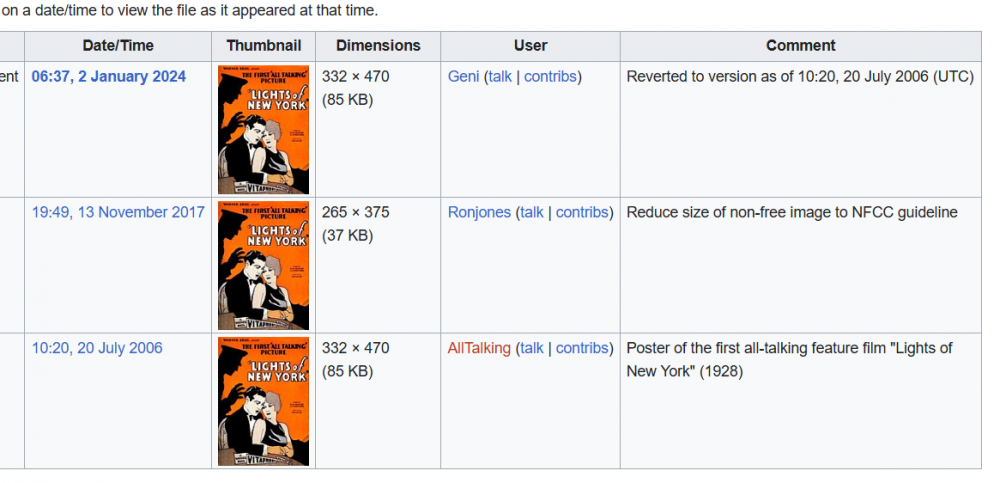This screenshot has width=1000, height=483.
Task: Click the Comment column header
Action: click(801, 46)
